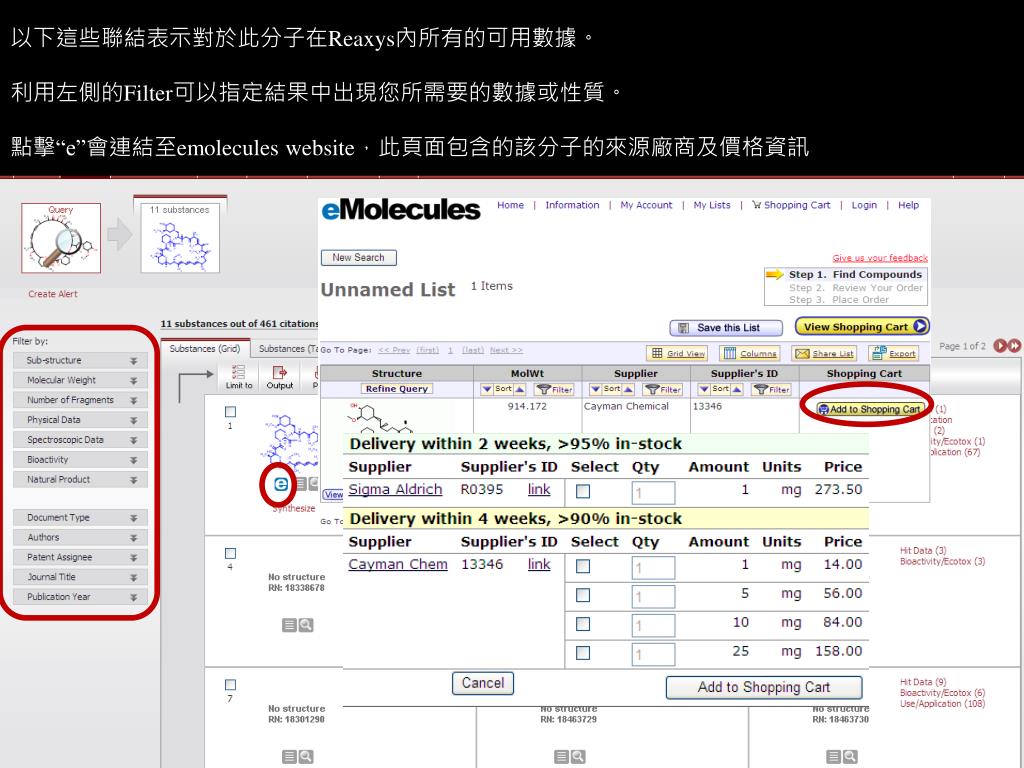Tick Cayman Chem 1 mg checkbox

point(583,566)
